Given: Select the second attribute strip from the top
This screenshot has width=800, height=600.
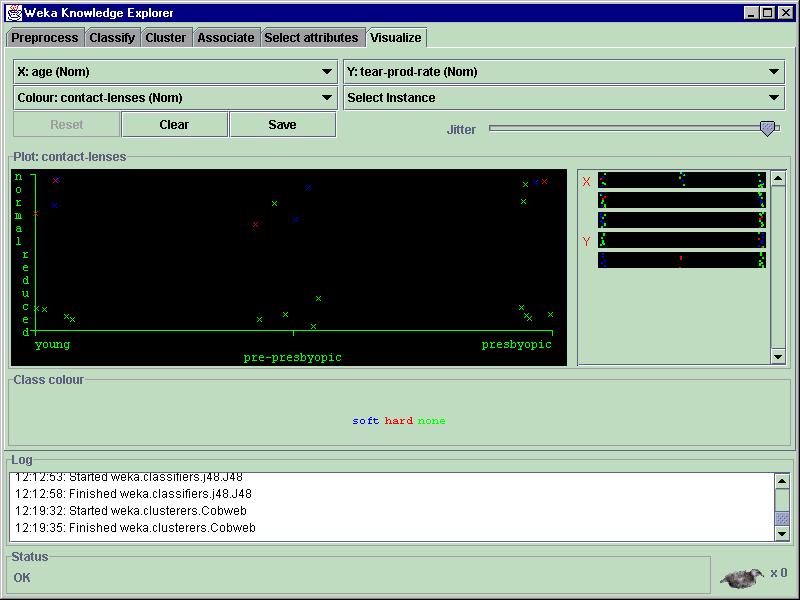Looking at the screenshot, I should click(x=682, y=200).
